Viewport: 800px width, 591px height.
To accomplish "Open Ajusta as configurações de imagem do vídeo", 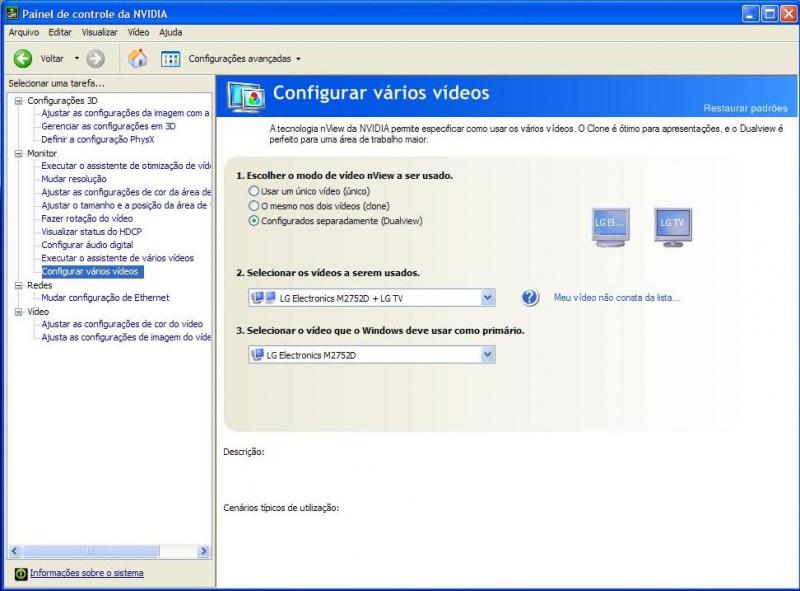I will click(x=126, y=337).
